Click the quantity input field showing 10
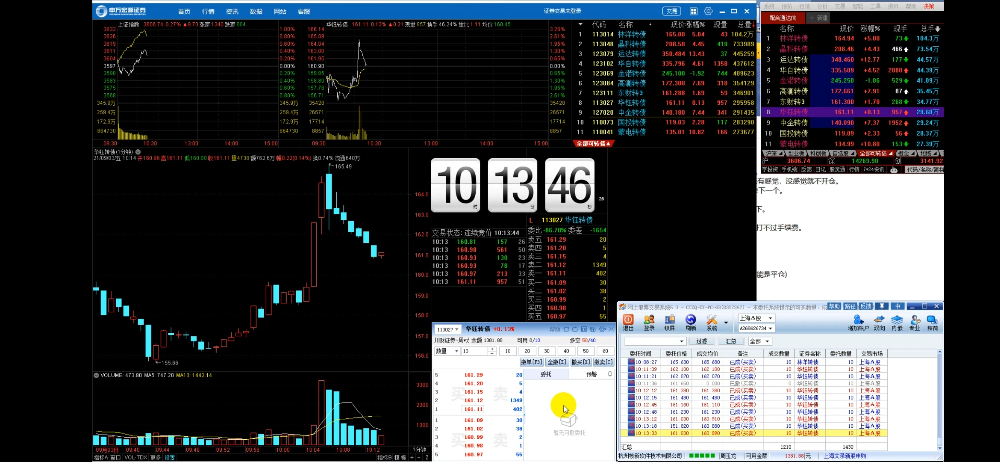 click(x=474, y=351)
